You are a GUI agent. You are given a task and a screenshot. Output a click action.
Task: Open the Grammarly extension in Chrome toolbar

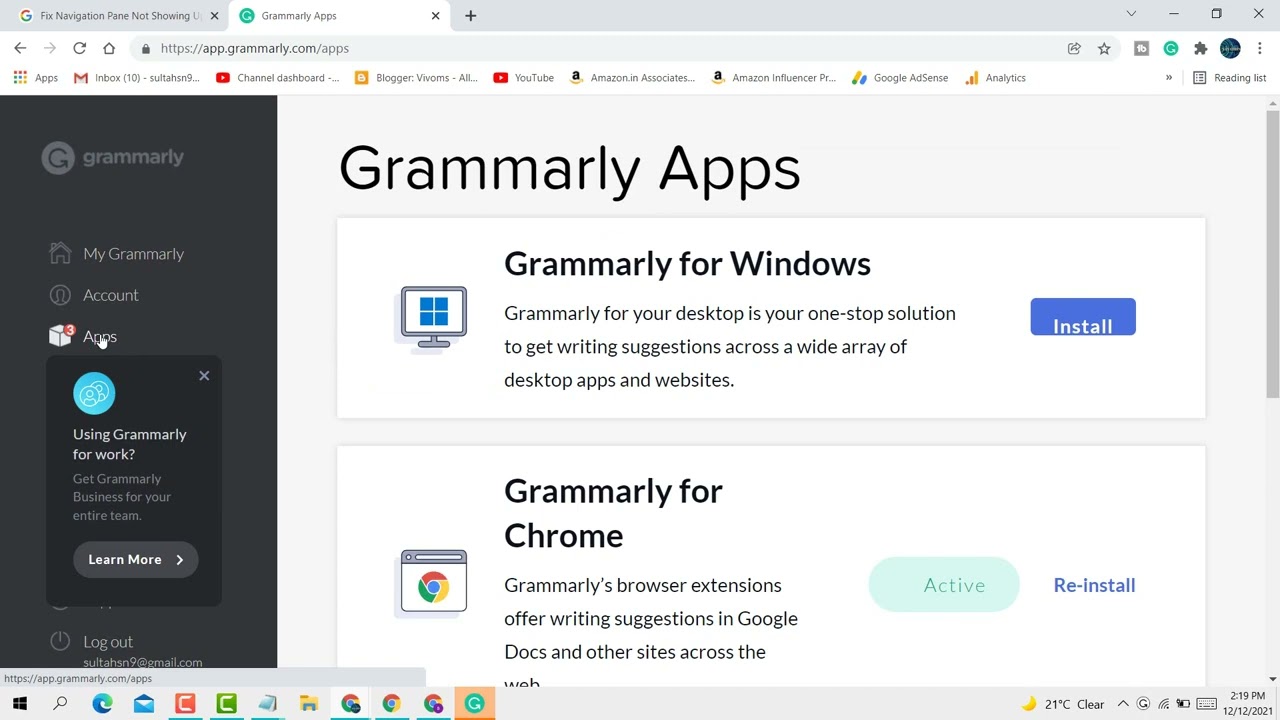(x=1171, y=48)
